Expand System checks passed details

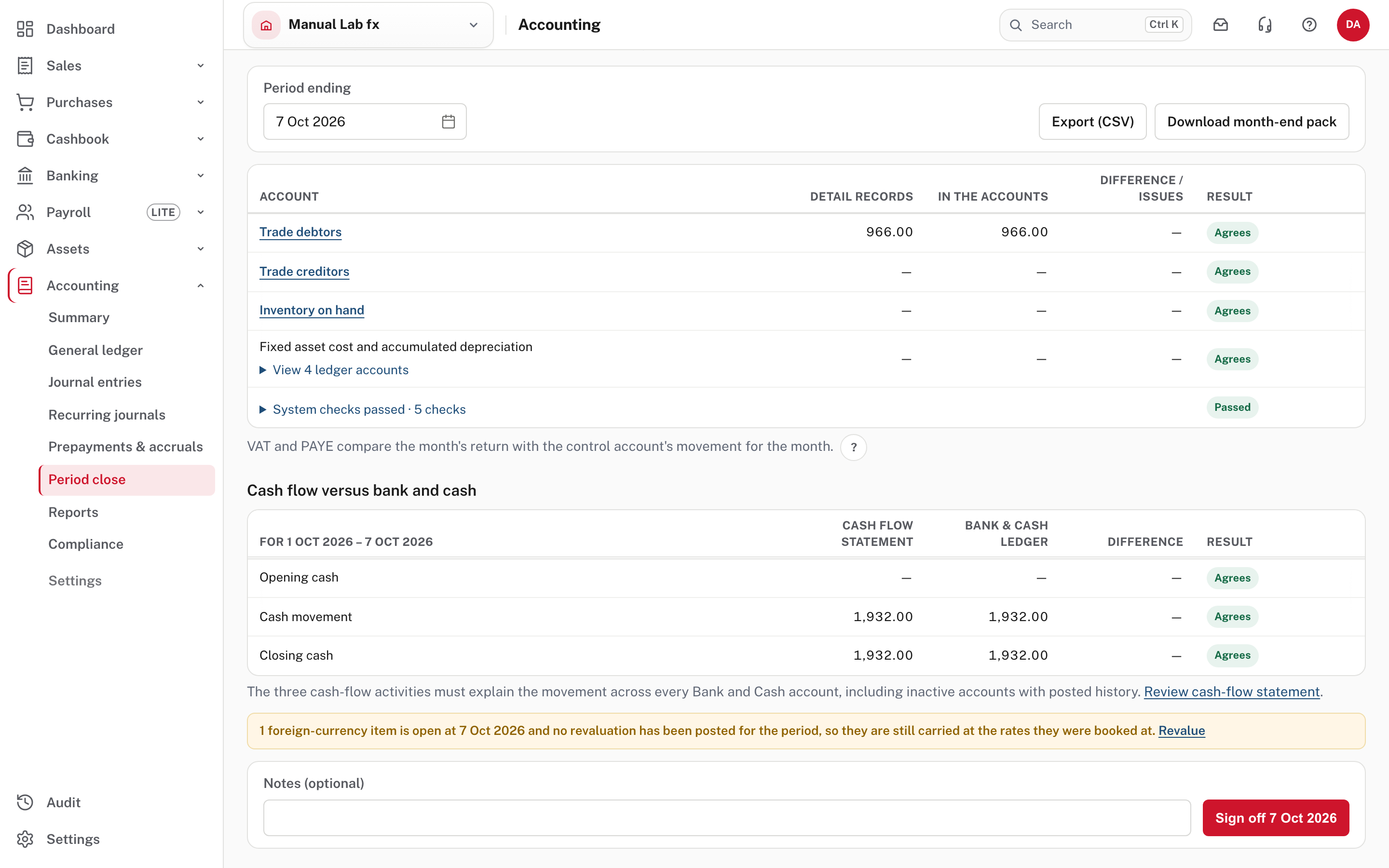(x=363, y=409)
